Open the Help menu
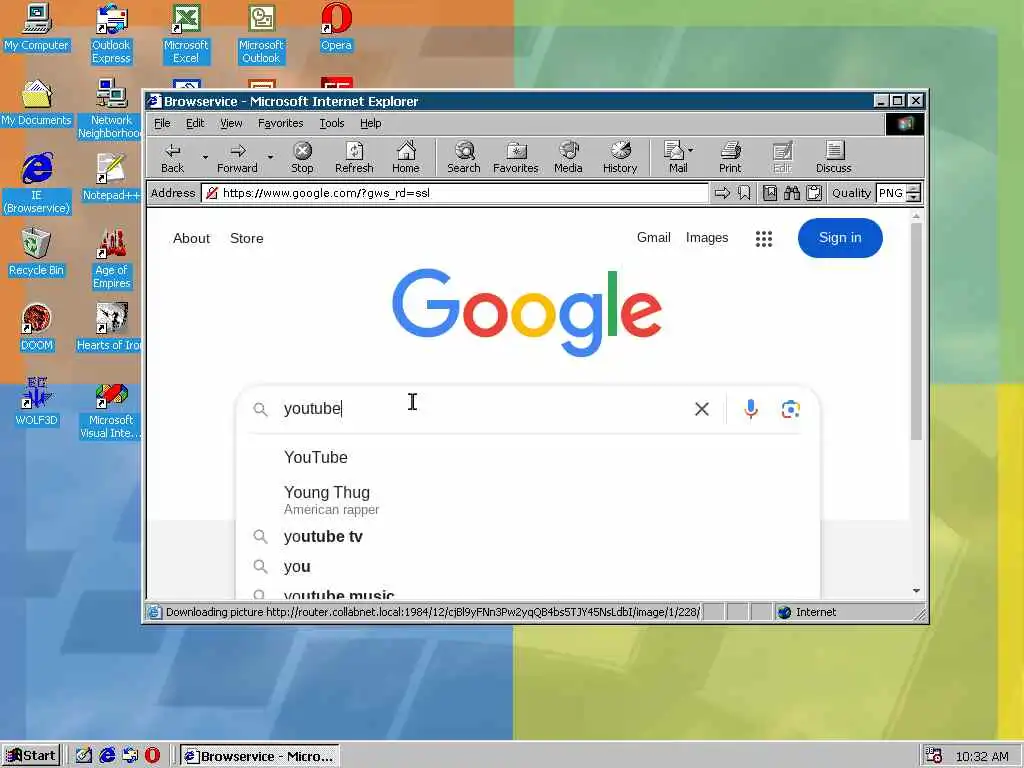Image resolution: width=1024 pixels, height=768 pixels. point(370,123)
